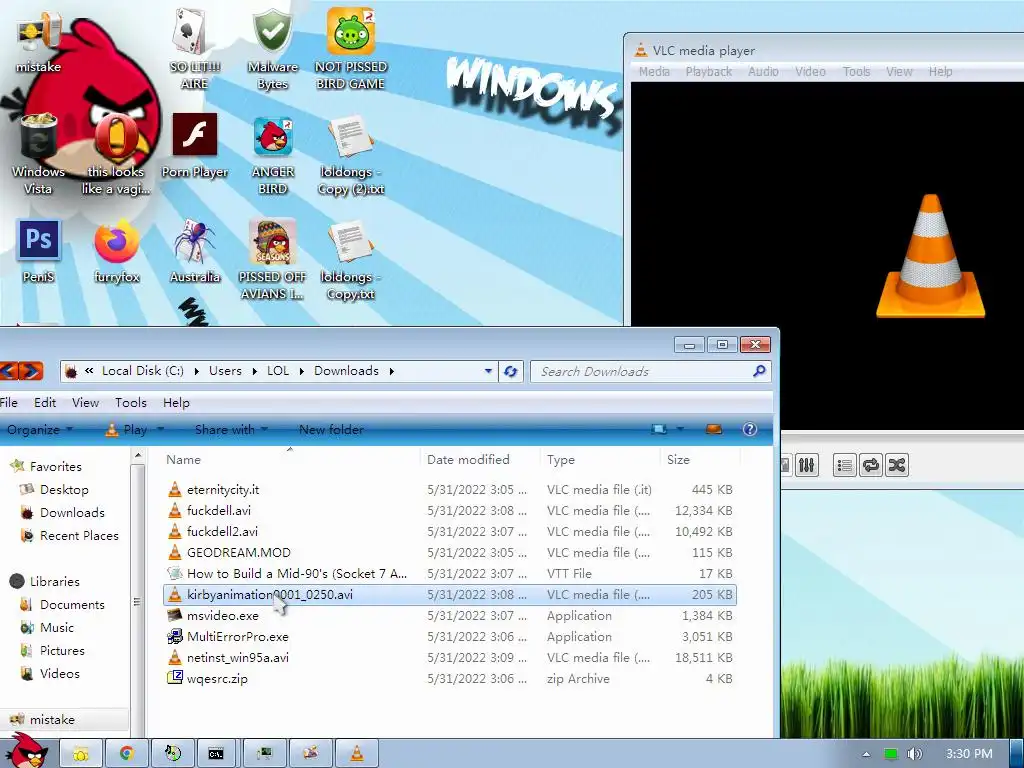Expand the view options dropdown arrow
The width and height of the screenshot is (1024, 768).
(680, 429)
